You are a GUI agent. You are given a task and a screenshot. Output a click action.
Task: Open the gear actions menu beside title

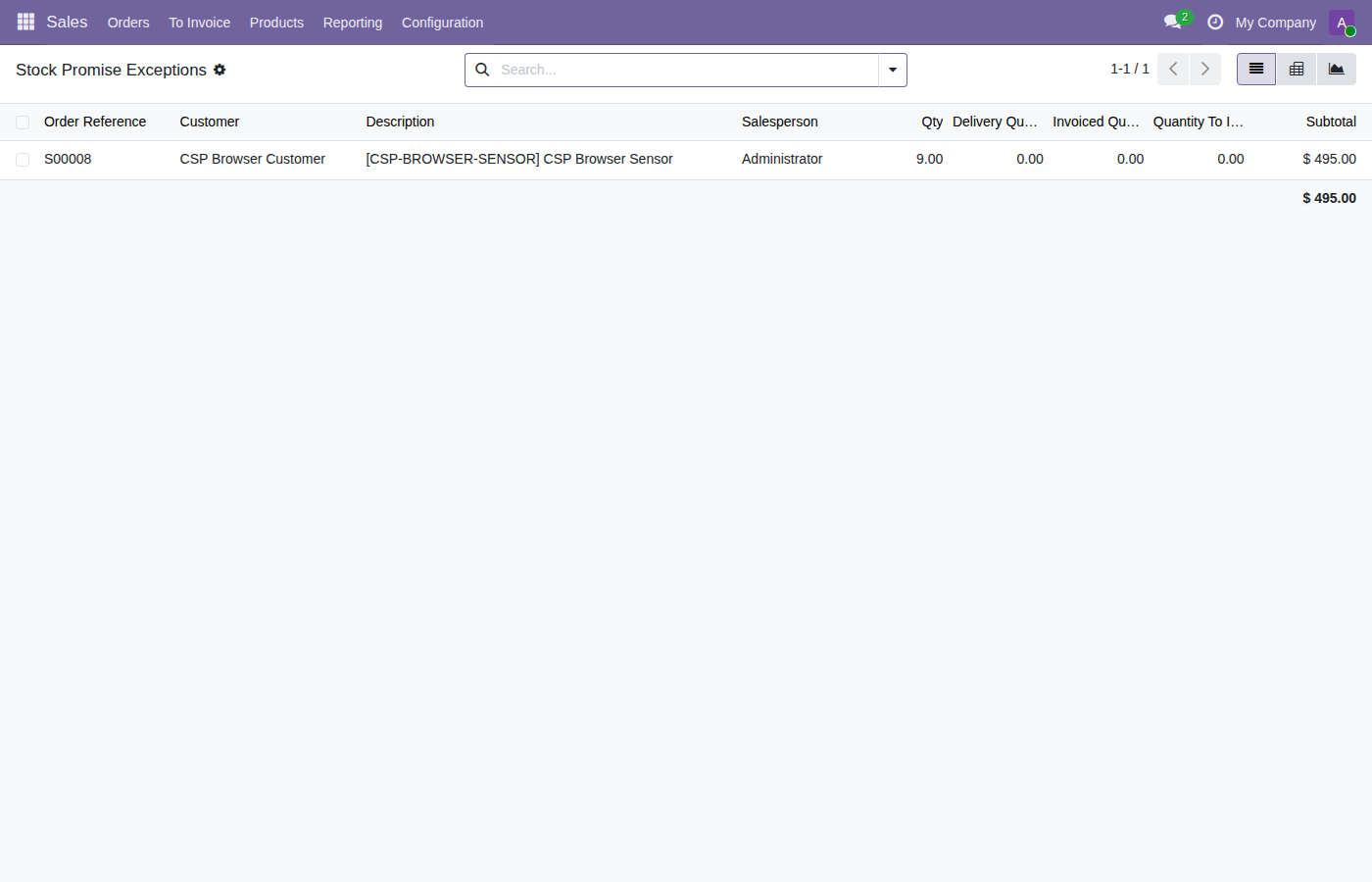[220, 70]
